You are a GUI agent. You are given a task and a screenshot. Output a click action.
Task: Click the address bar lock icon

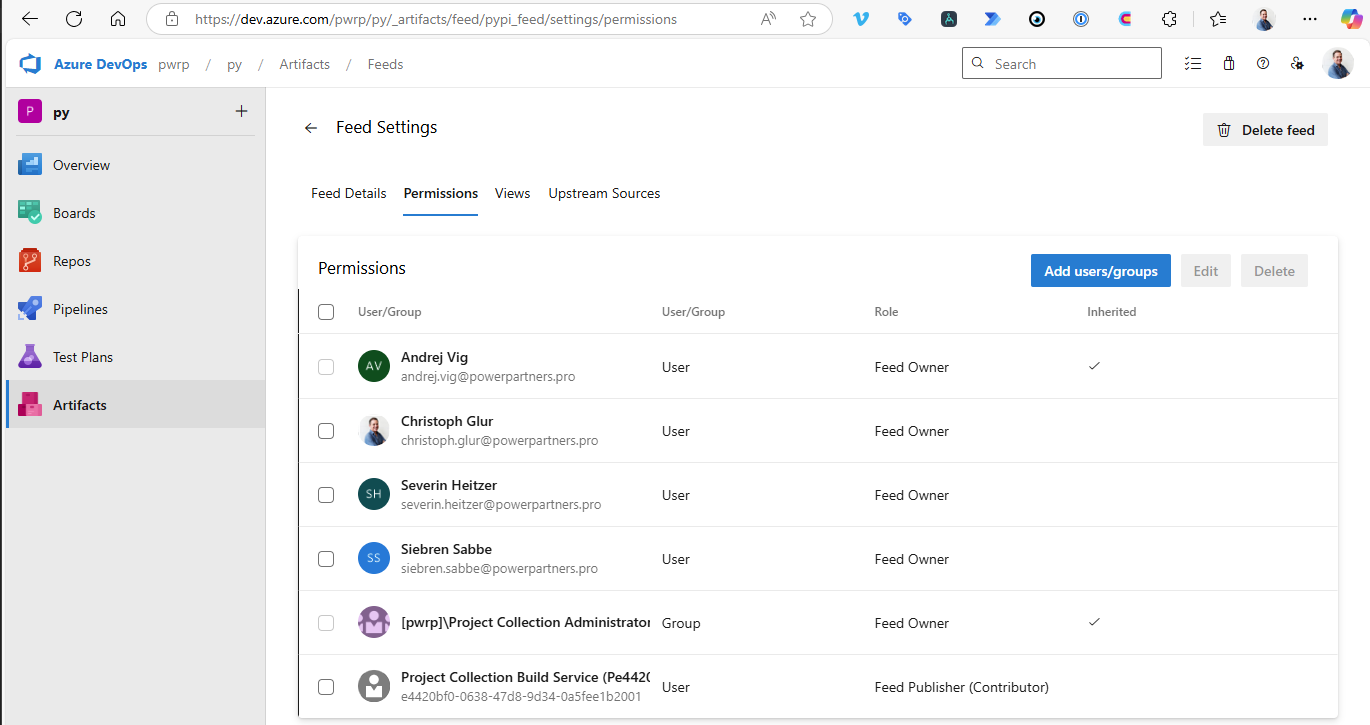click(172, 19)
